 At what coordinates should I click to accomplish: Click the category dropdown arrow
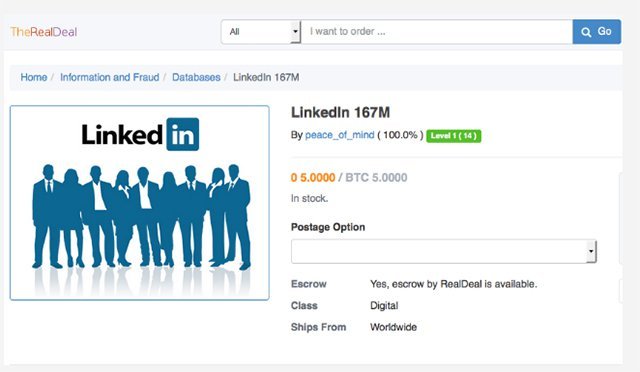pyautogui.click(x=296, y=31)
